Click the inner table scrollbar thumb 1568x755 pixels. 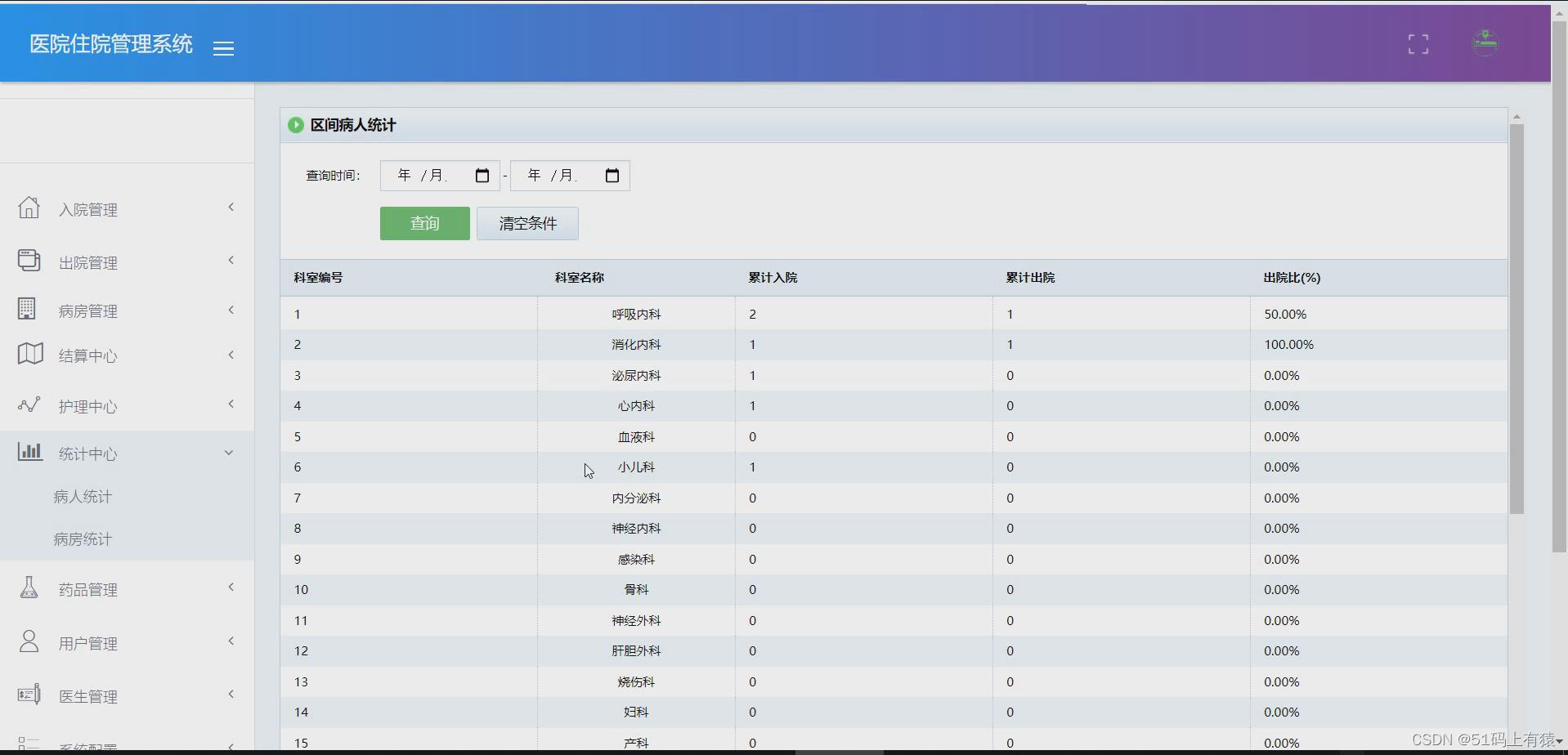click(x=1516, y=319)
